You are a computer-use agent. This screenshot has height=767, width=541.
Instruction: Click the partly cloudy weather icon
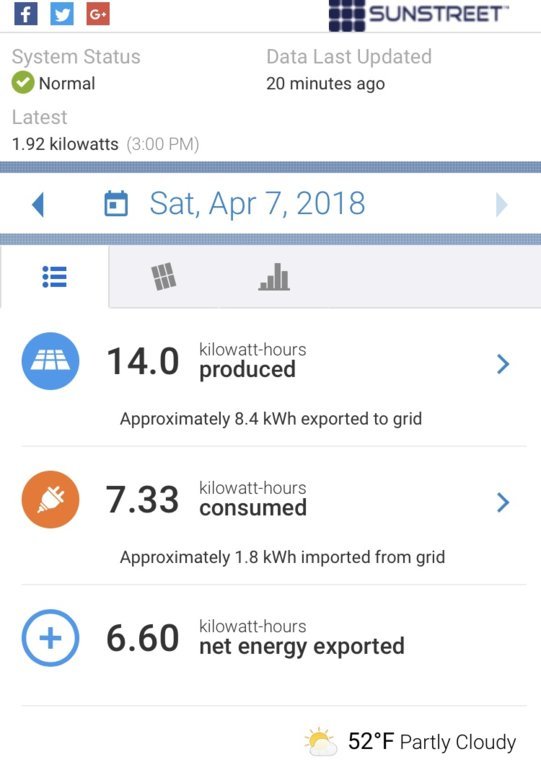tap(320, 742)
